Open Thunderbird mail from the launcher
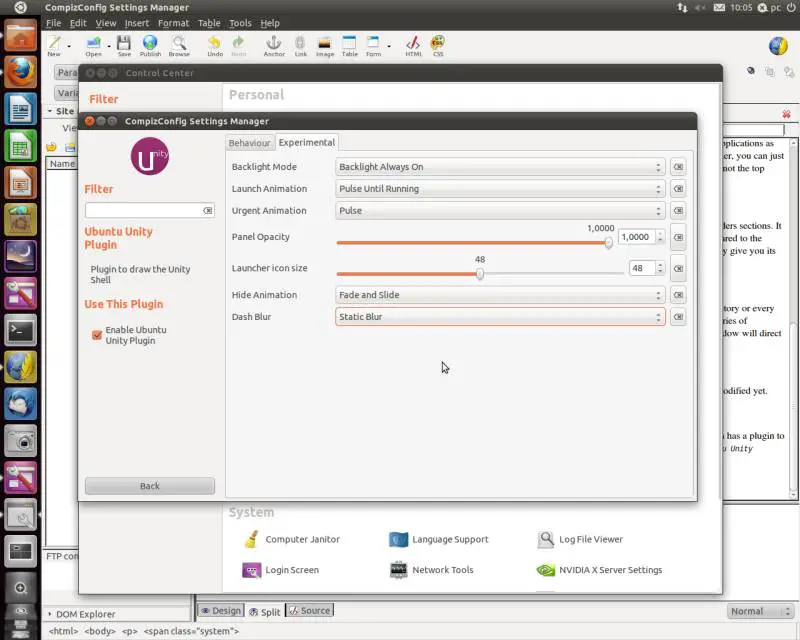The width and height of the screenshot is (800, 640). 20,404
